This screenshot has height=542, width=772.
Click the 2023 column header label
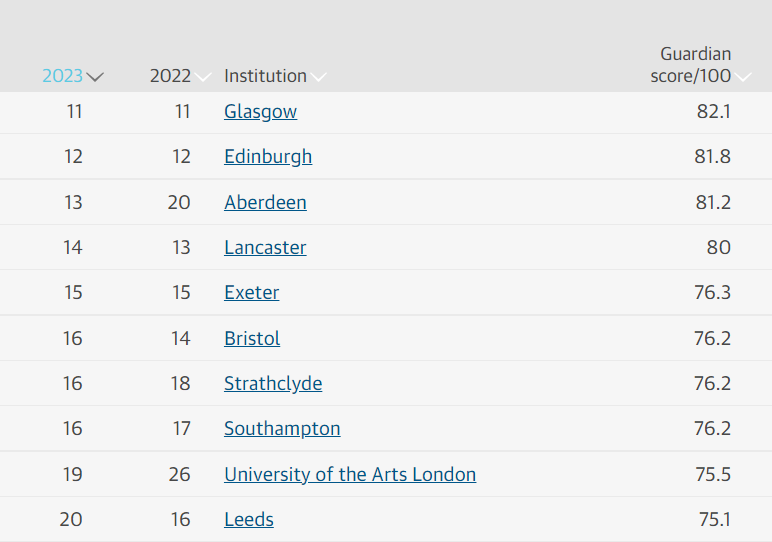62,76
